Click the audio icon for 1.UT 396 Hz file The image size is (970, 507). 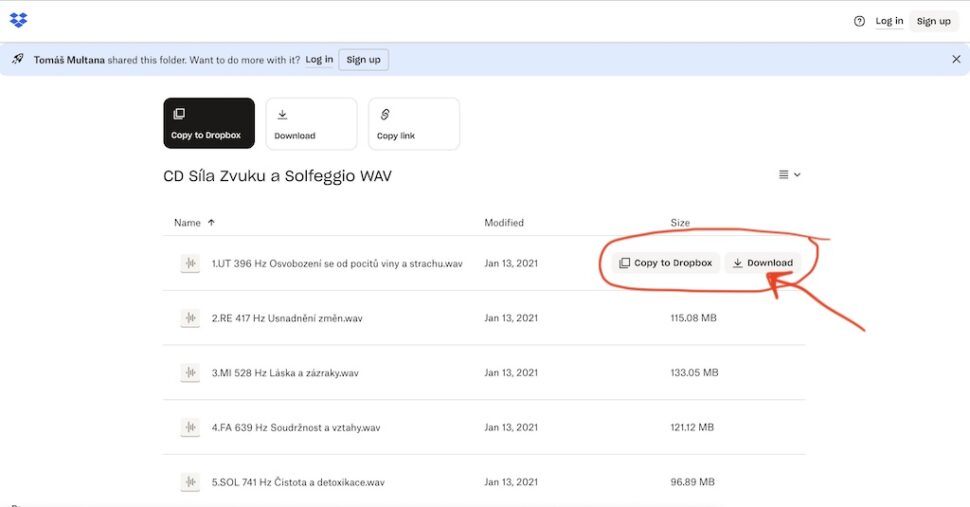pyautogui.click(x=190, y=263)
